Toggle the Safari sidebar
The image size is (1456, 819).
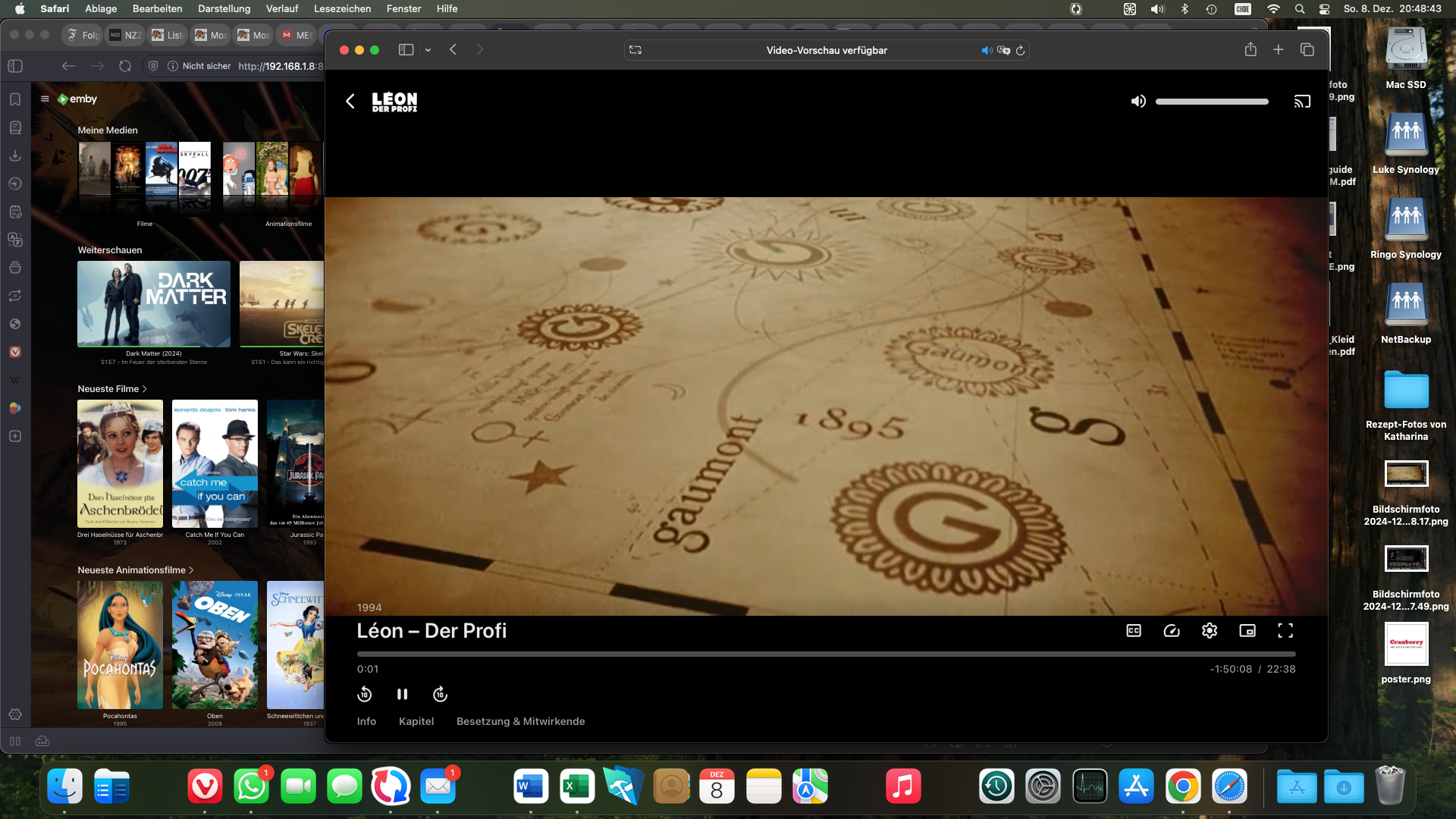(406, 50)
